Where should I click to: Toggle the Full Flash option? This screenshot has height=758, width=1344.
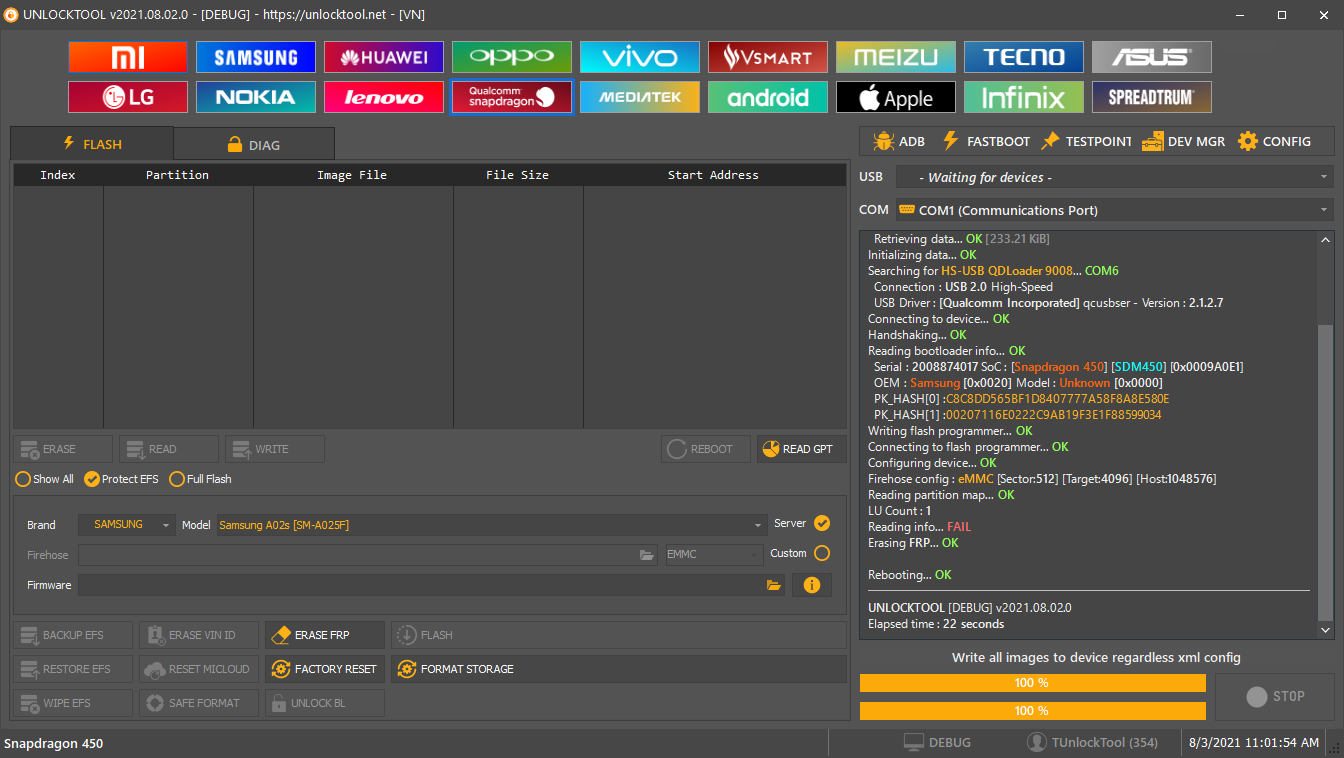click(201, 479)
